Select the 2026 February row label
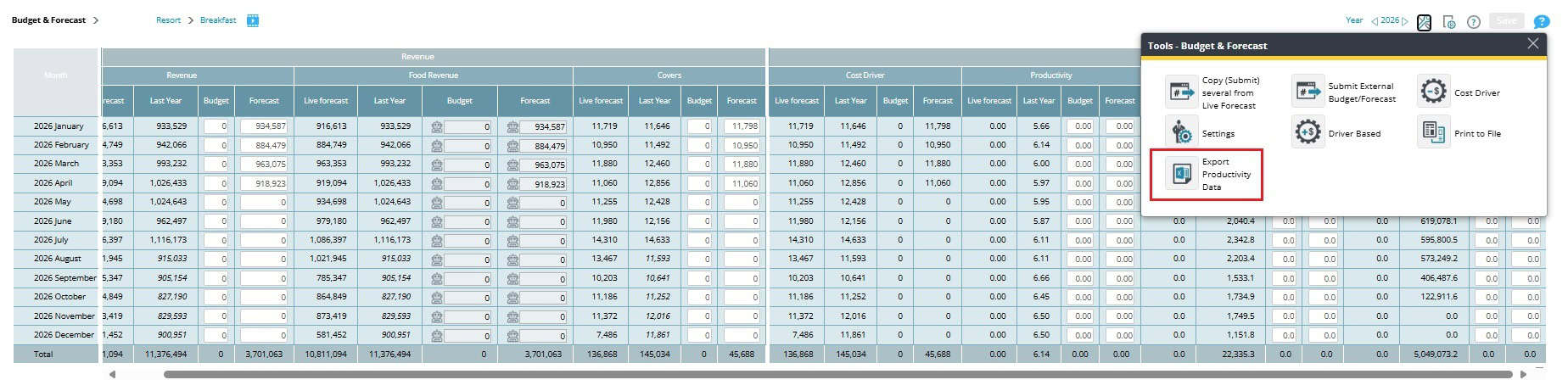This screenshot has height=391, width=1568. click(61, 145)
